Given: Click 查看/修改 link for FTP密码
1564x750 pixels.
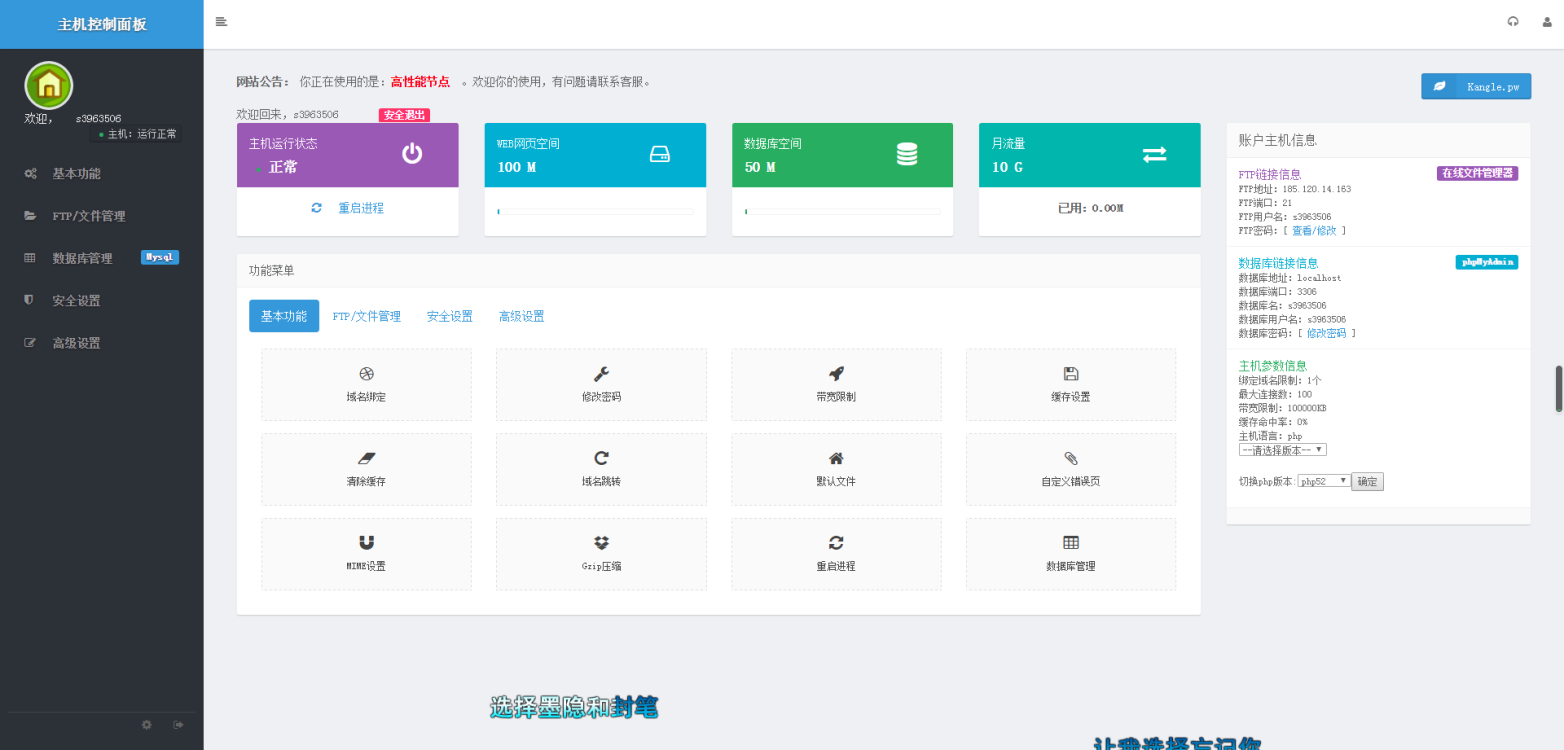Looking at the screenshot, I should pyautogui.click(x=1314, y=231).
